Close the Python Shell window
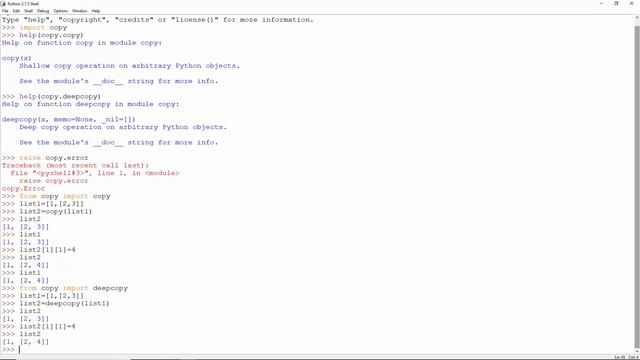The image size is (640, 360). click(631, 4)
